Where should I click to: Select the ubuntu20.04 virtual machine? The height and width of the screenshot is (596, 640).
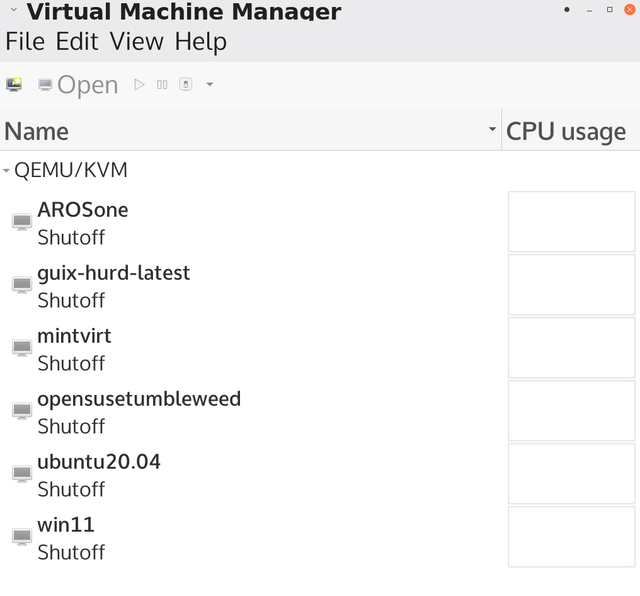click(320, 474)
